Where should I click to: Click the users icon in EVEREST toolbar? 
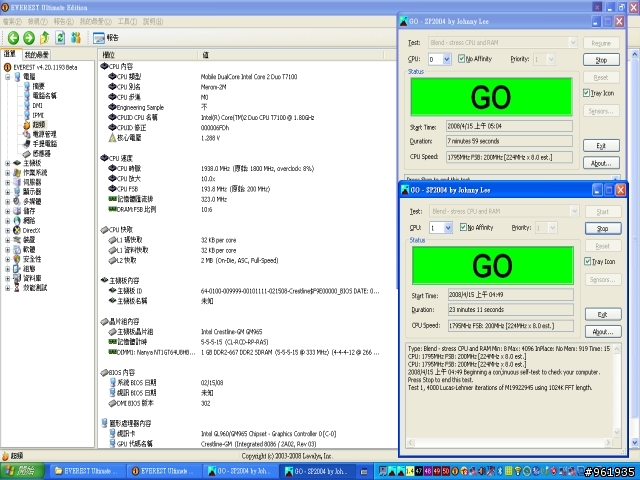coord(77,37)
